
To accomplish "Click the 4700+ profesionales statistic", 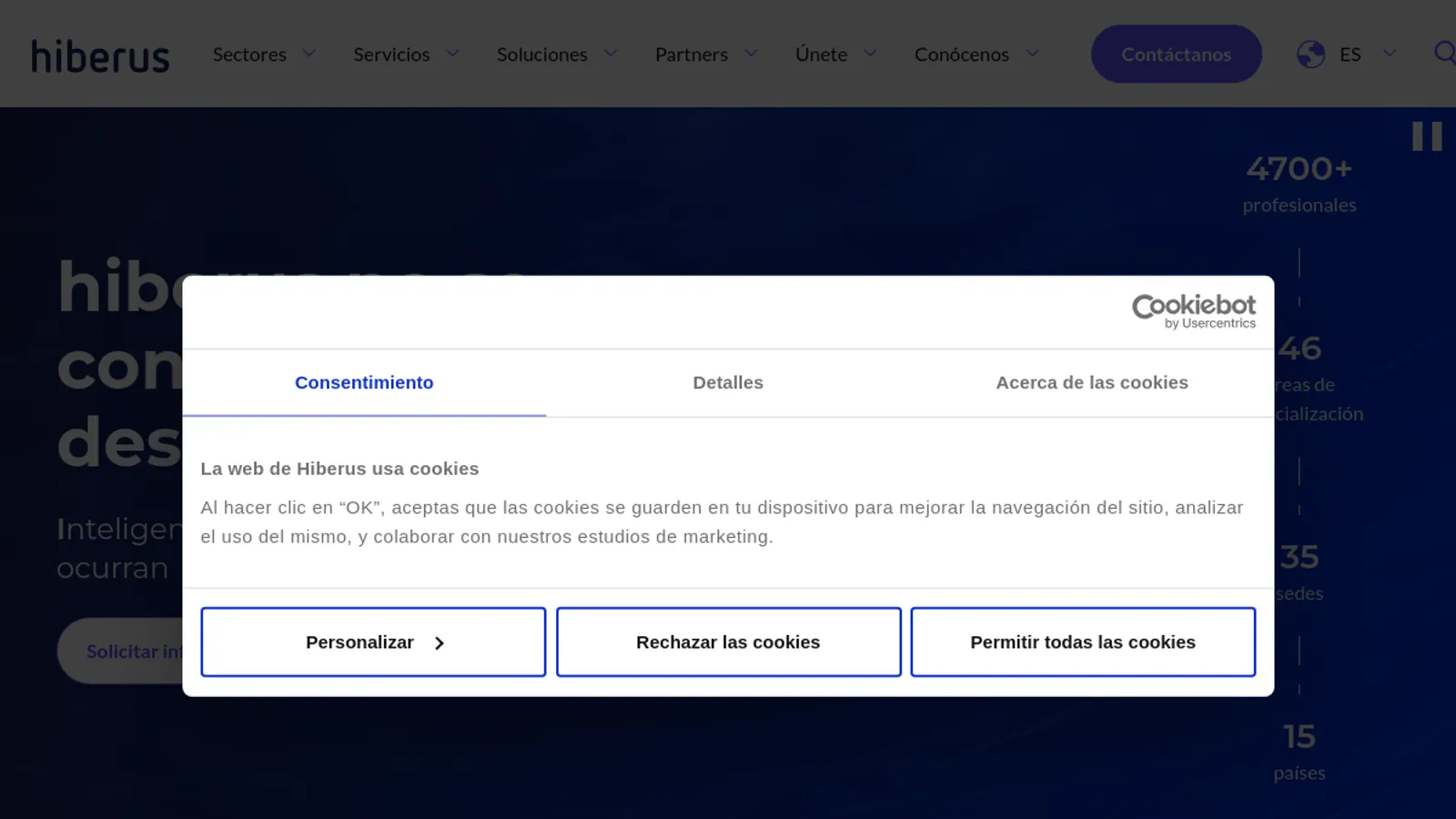I will 1299,184.
